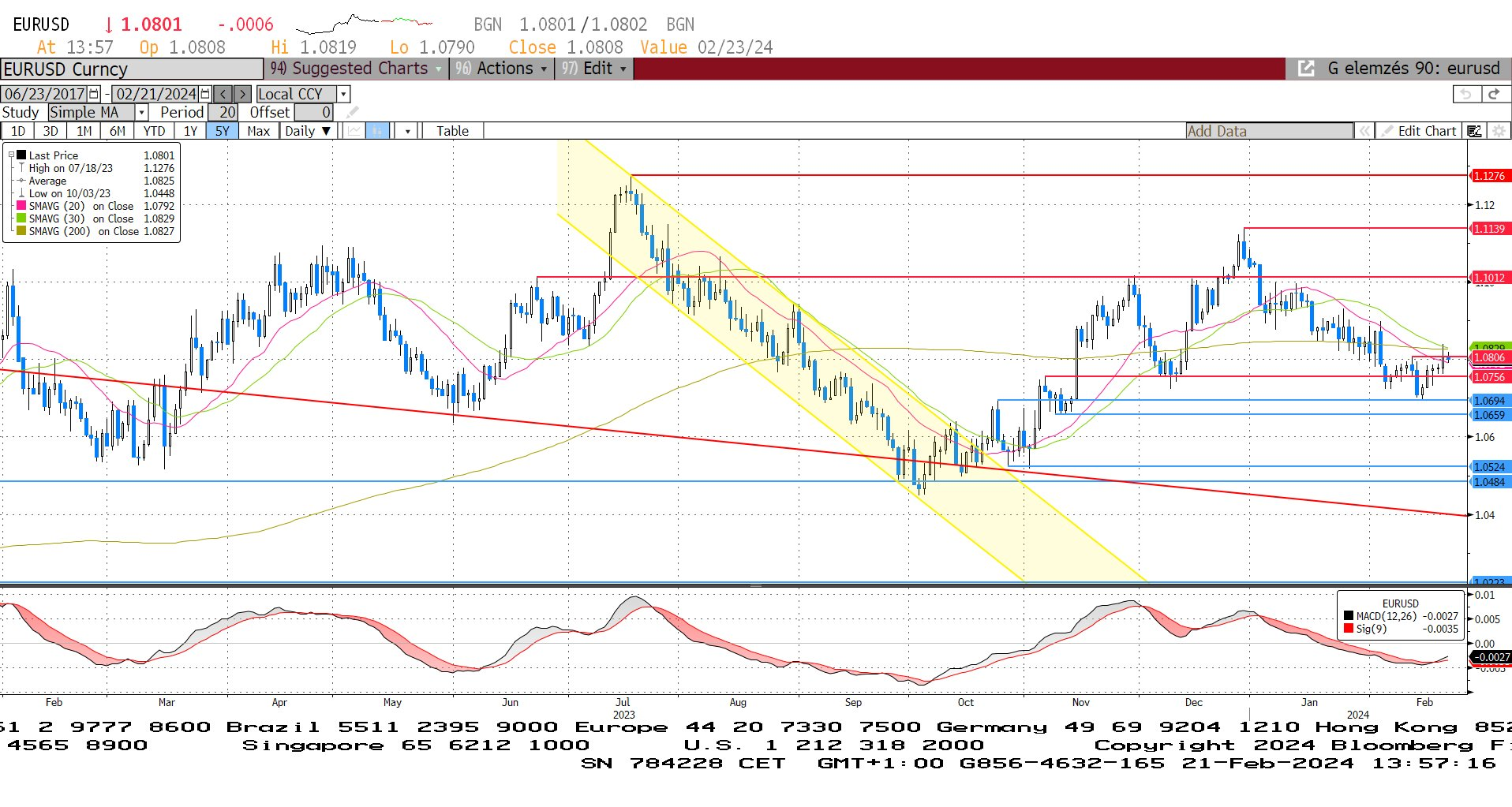Viewport: 1512px width, 807px height.
Task: Click the 1.0524 blue price level label
Action: tap(1489, 467)
